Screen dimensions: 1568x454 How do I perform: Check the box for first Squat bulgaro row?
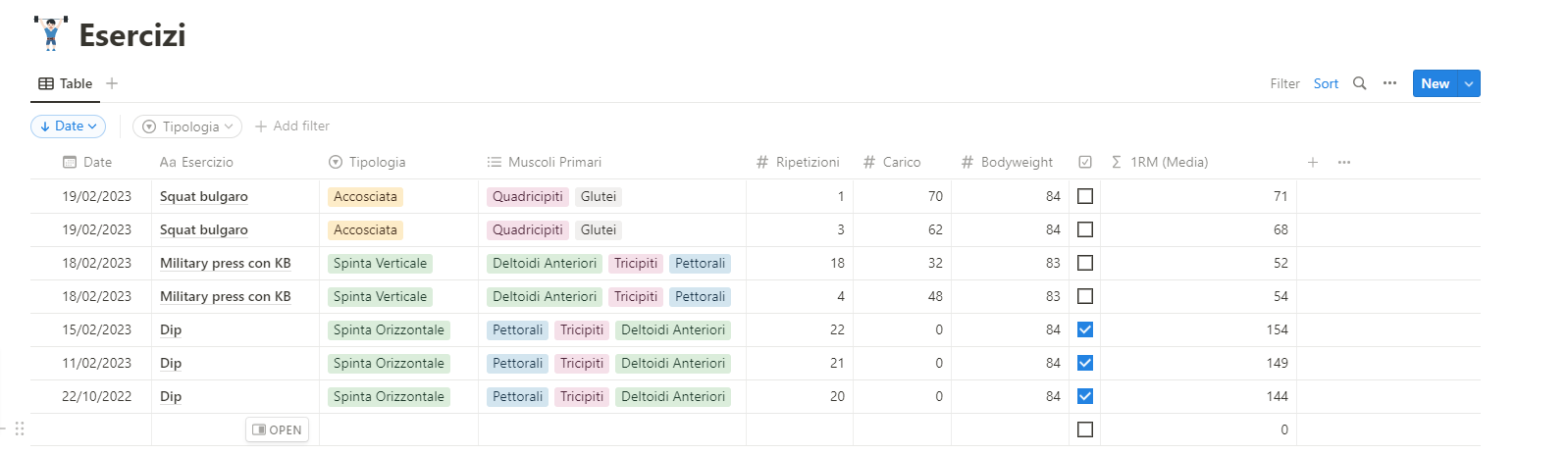1085,196
